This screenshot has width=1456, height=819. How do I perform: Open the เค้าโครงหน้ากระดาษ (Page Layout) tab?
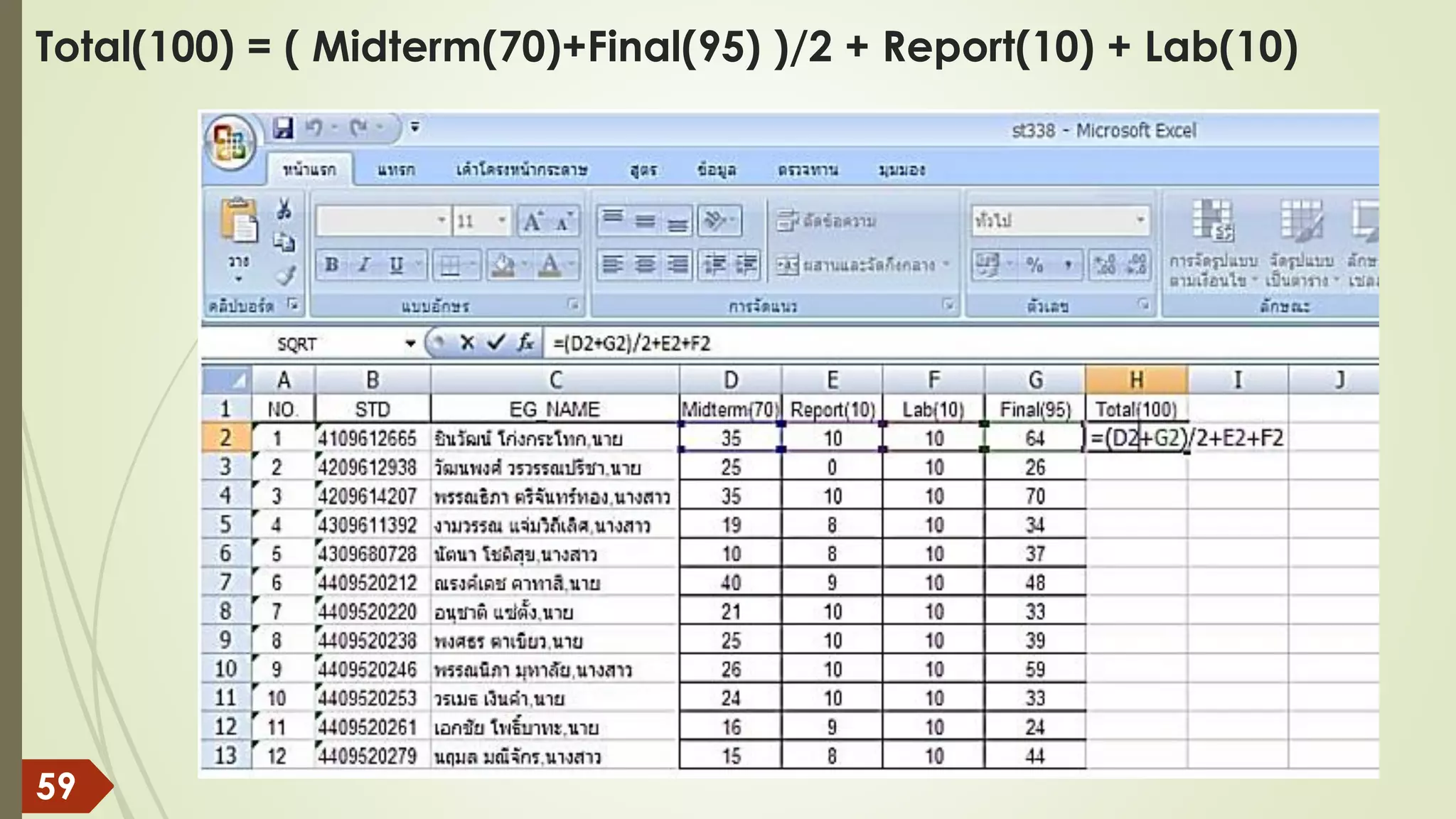point(522,171)
